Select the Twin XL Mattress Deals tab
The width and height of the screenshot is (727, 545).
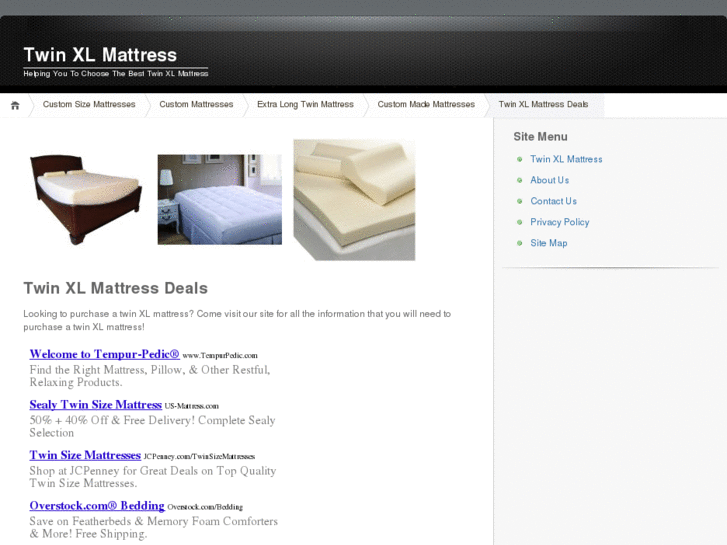[x=543, y=104]
